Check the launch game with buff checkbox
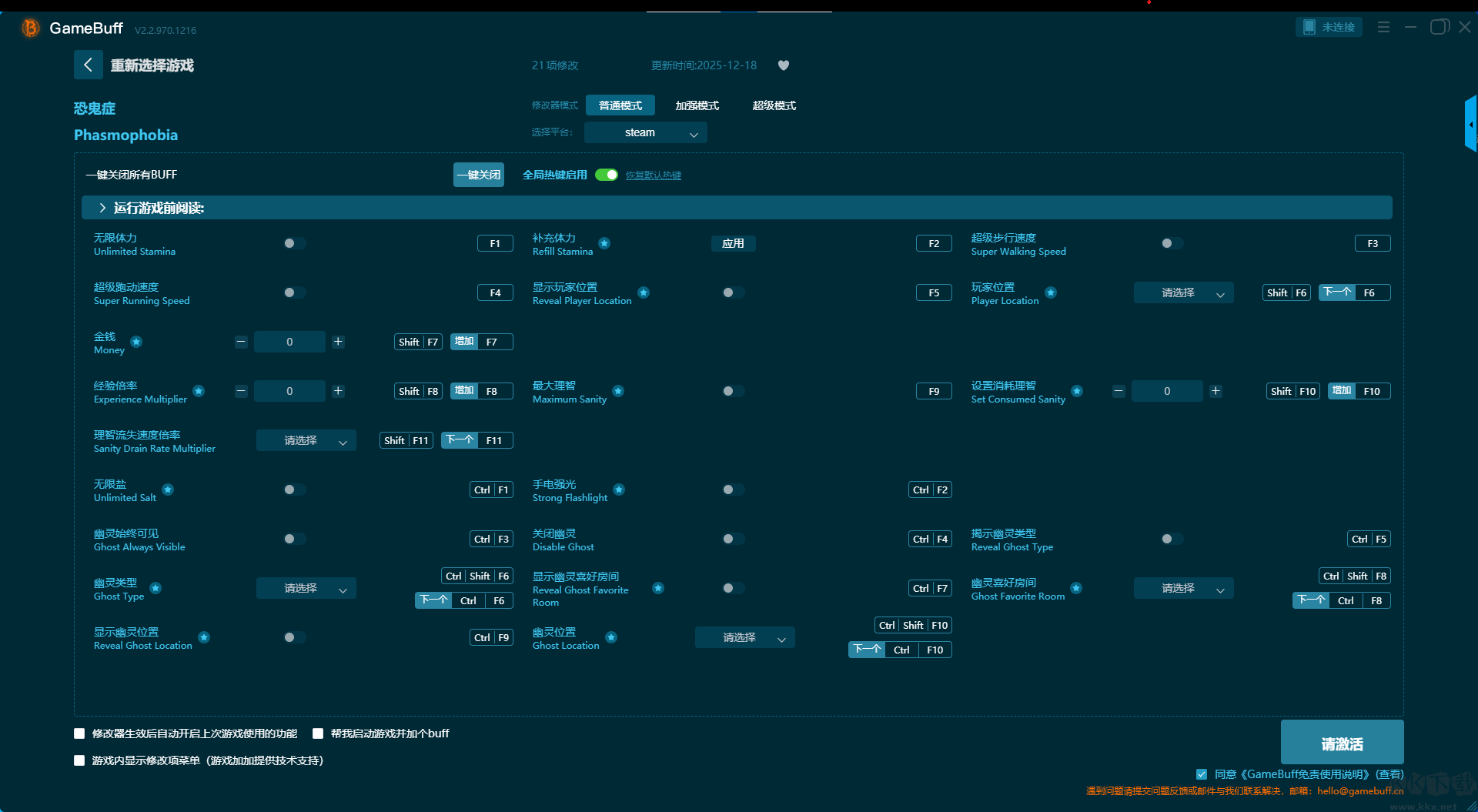 pos(318,733)
